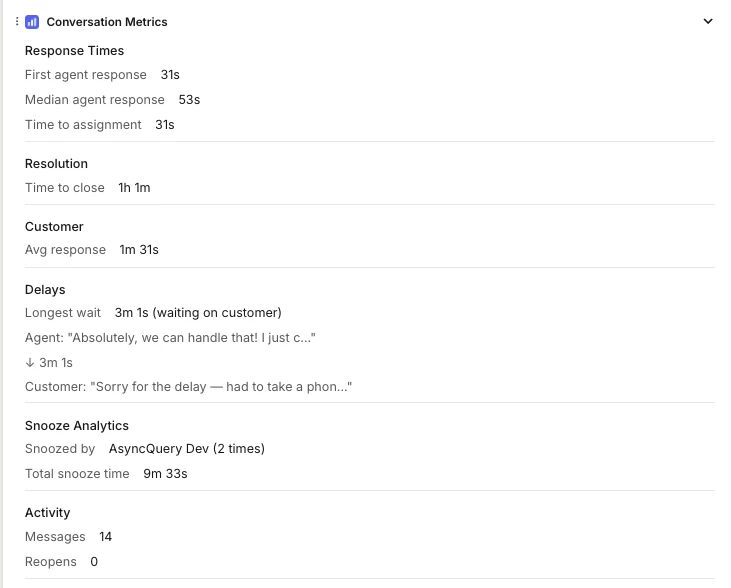Select the Response Times section heading

[74, 50]
